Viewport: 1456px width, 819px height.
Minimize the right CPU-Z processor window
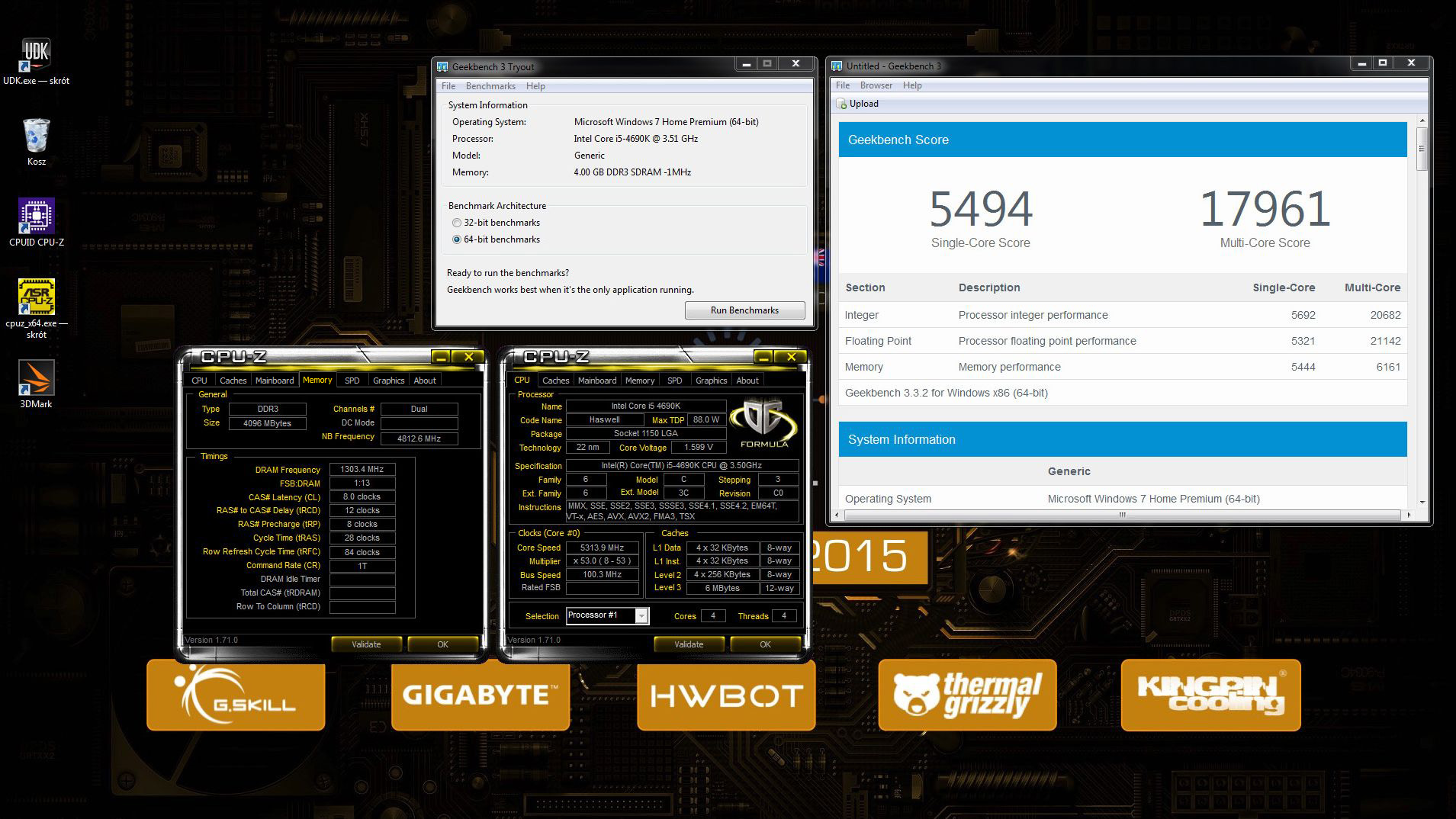[x=763, y=357]
